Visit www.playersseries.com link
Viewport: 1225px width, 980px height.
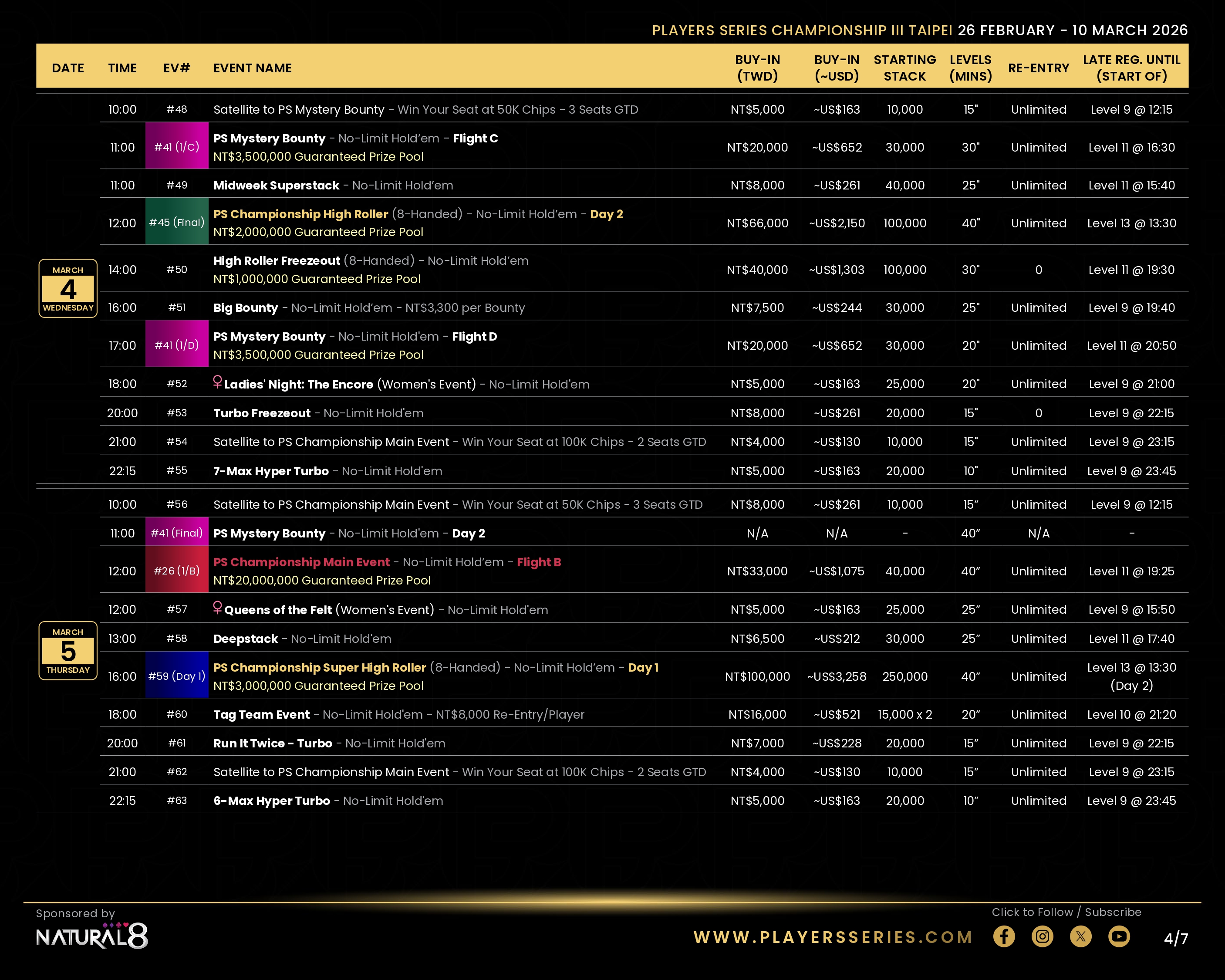833,937
